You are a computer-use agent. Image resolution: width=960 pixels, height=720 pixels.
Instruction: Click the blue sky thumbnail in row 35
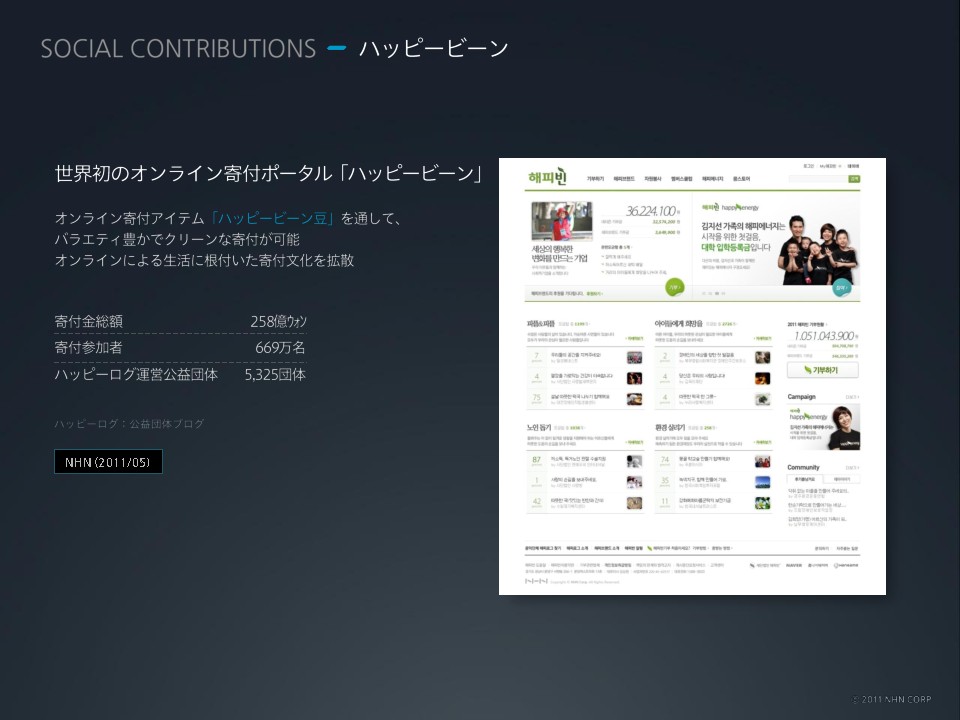click(x=762, y=482)
